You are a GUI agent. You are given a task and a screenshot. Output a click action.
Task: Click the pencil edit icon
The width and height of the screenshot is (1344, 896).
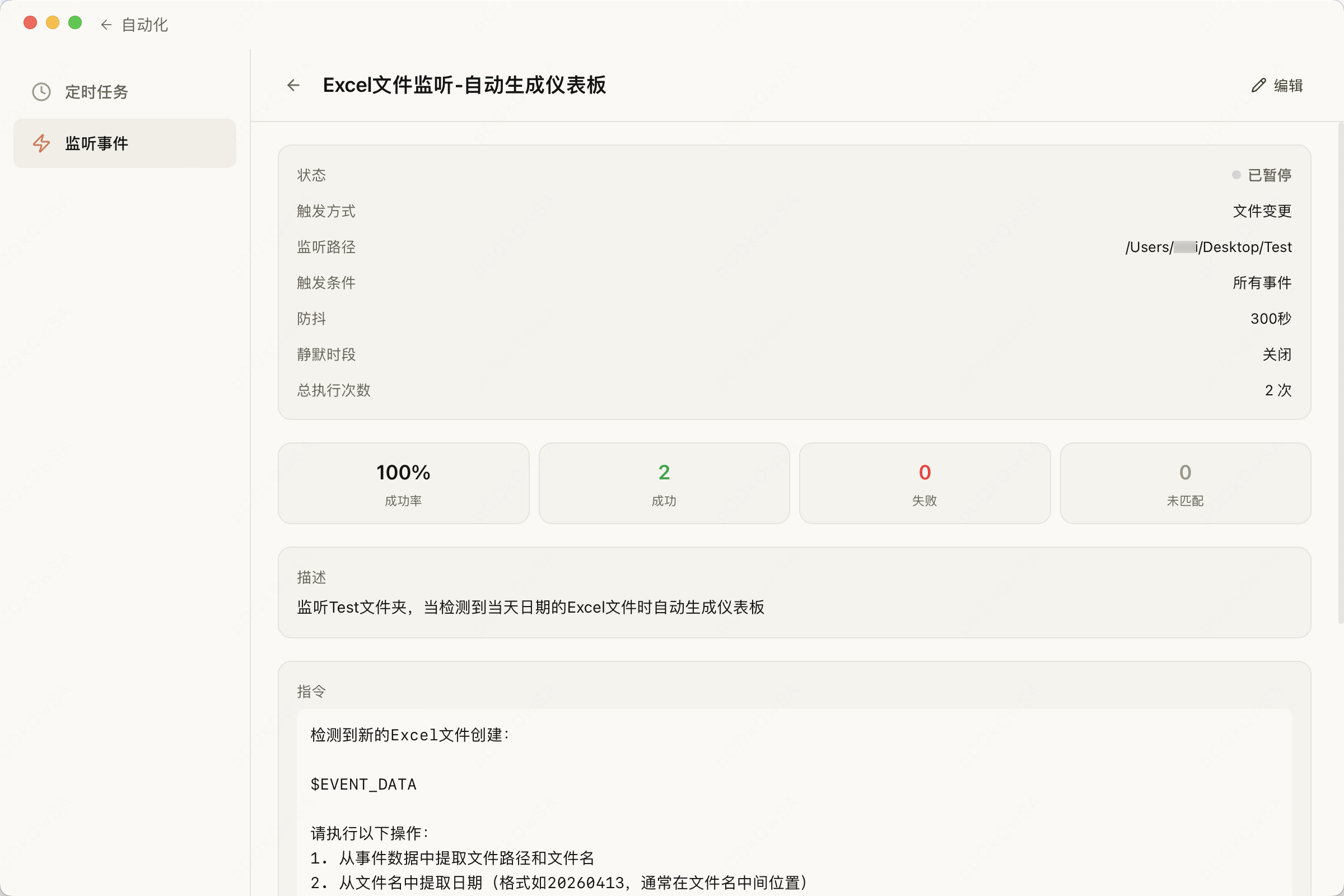pos(1259,85)
